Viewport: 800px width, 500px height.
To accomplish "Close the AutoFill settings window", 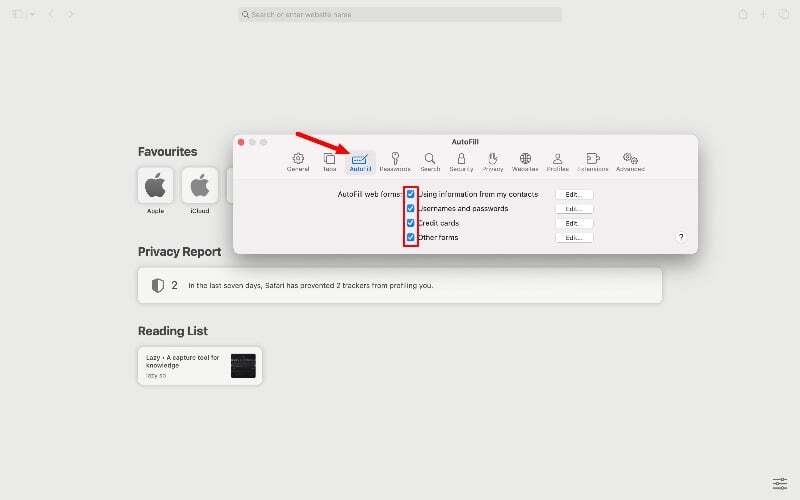I will [x=241, y=142].
